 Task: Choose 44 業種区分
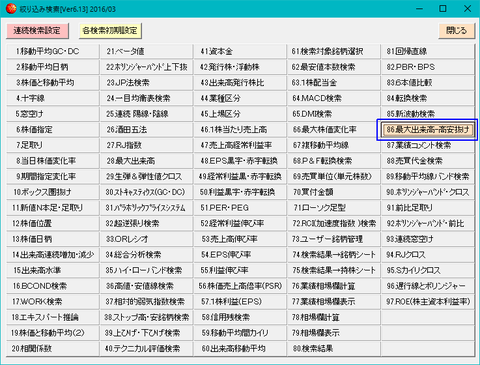click(x=240, y=98)
